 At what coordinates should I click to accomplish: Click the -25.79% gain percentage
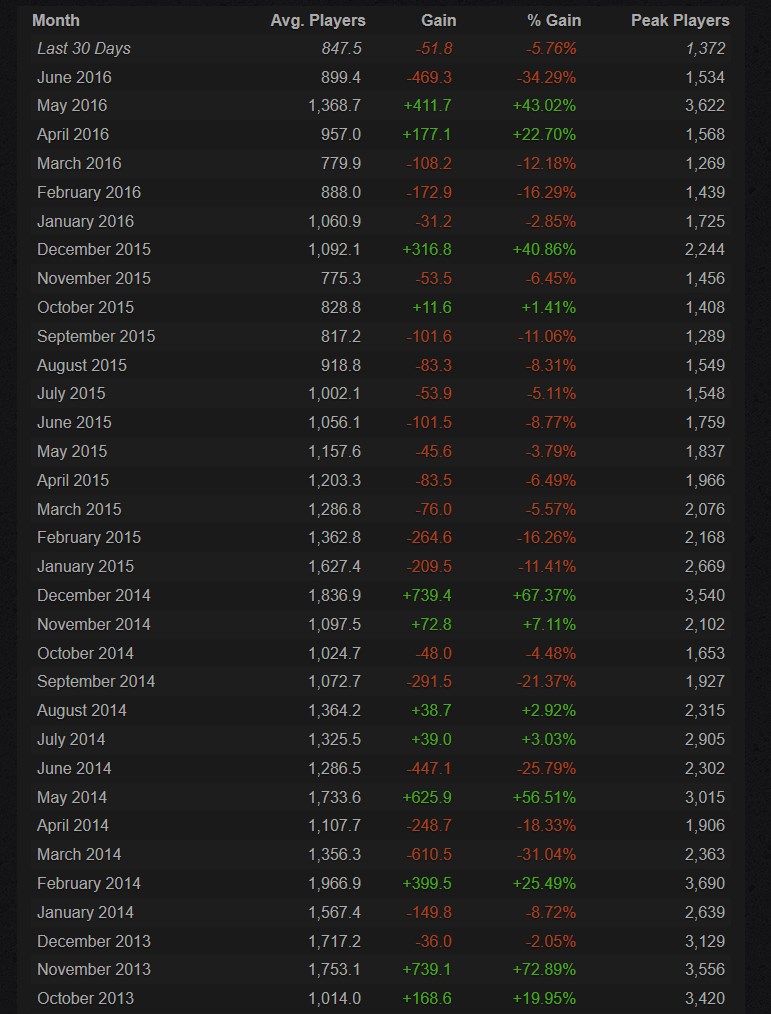point(546,768)
